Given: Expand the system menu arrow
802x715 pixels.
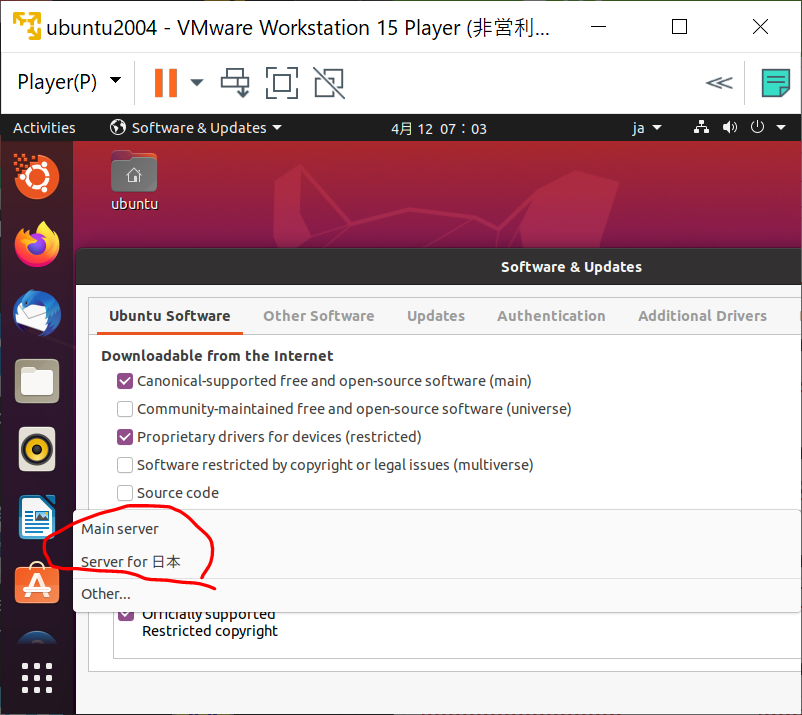Looking at the screenshot, I should click(x=781, y=128).
